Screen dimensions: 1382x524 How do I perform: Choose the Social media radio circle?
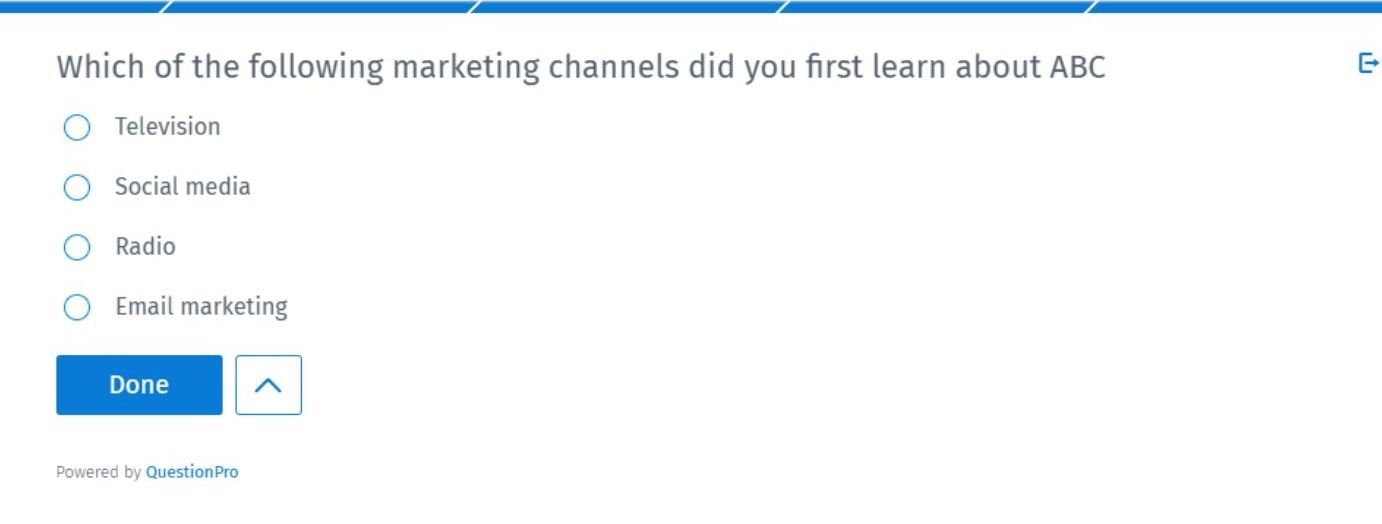[x=77, y=188]
